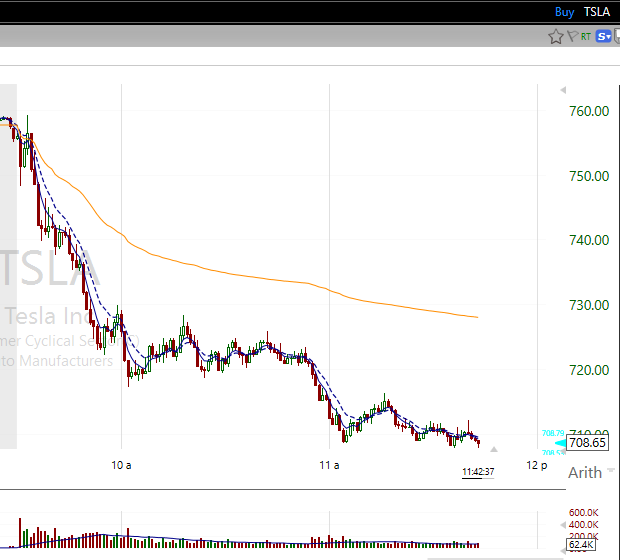Click the 730.00 price axis label
Image resolution: width=620 pixels, height=560 pixels.
coord(589,305)
